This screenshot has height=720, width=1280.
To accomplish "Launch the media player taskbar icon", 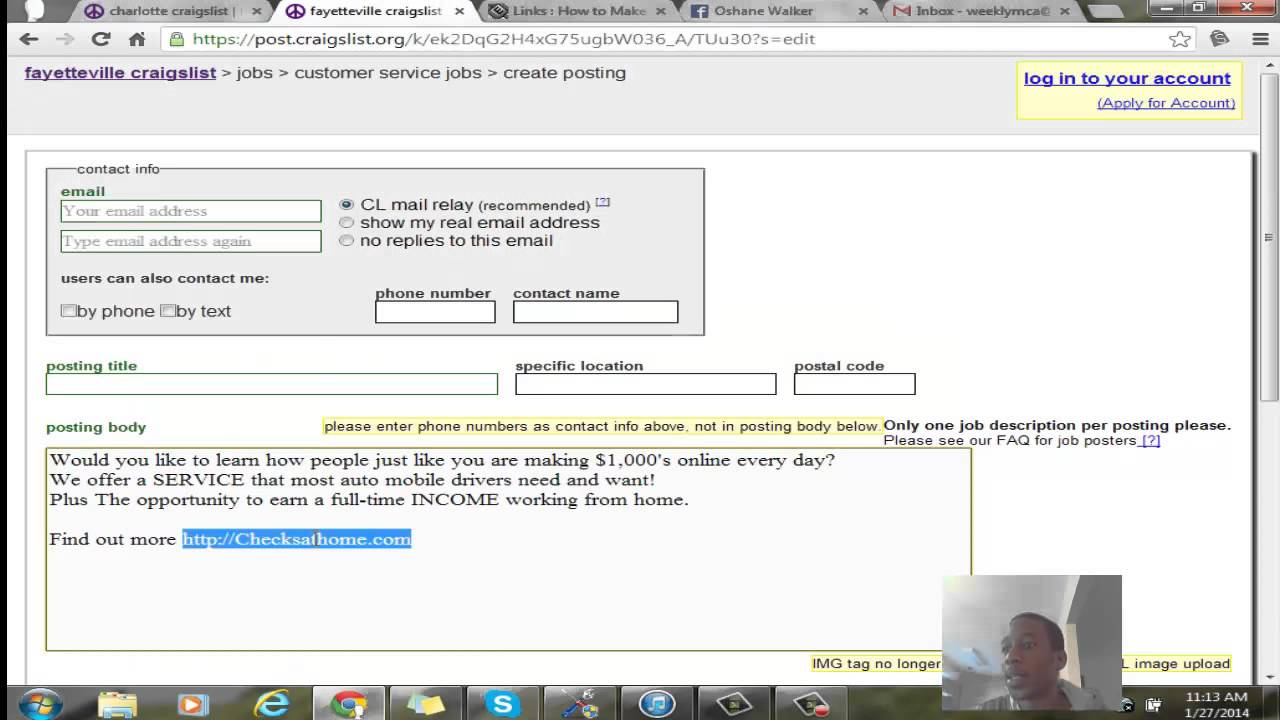I will pos(194,704).
